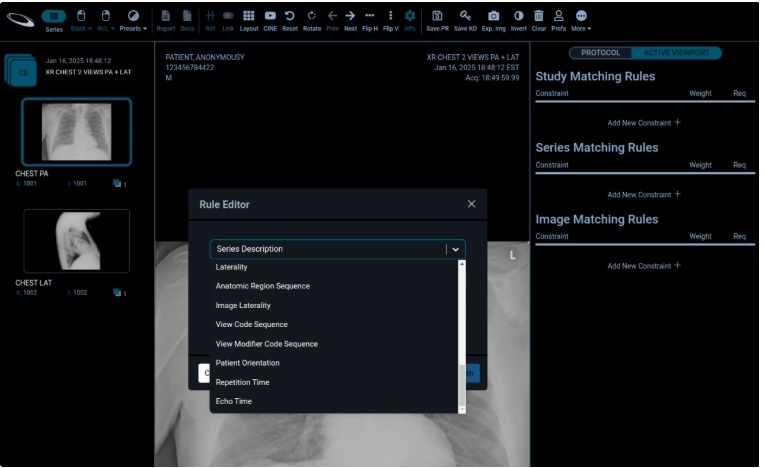Switch to the PROTOCOL tab
Screen dimensions: 764x468
point(600,53)
